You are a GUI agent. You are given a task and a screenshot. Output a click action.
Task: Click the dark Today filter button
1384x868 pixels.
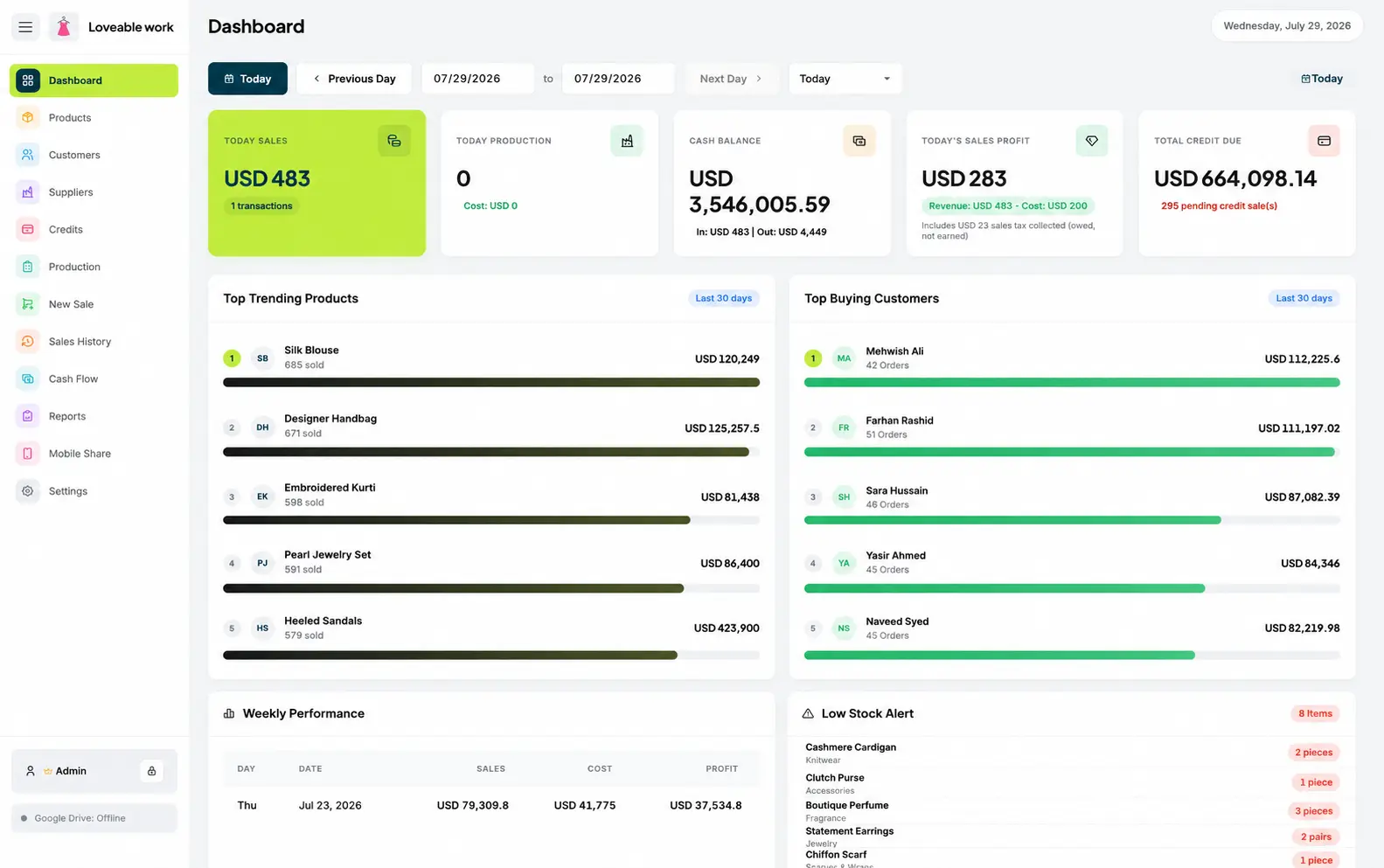(247, 79)
